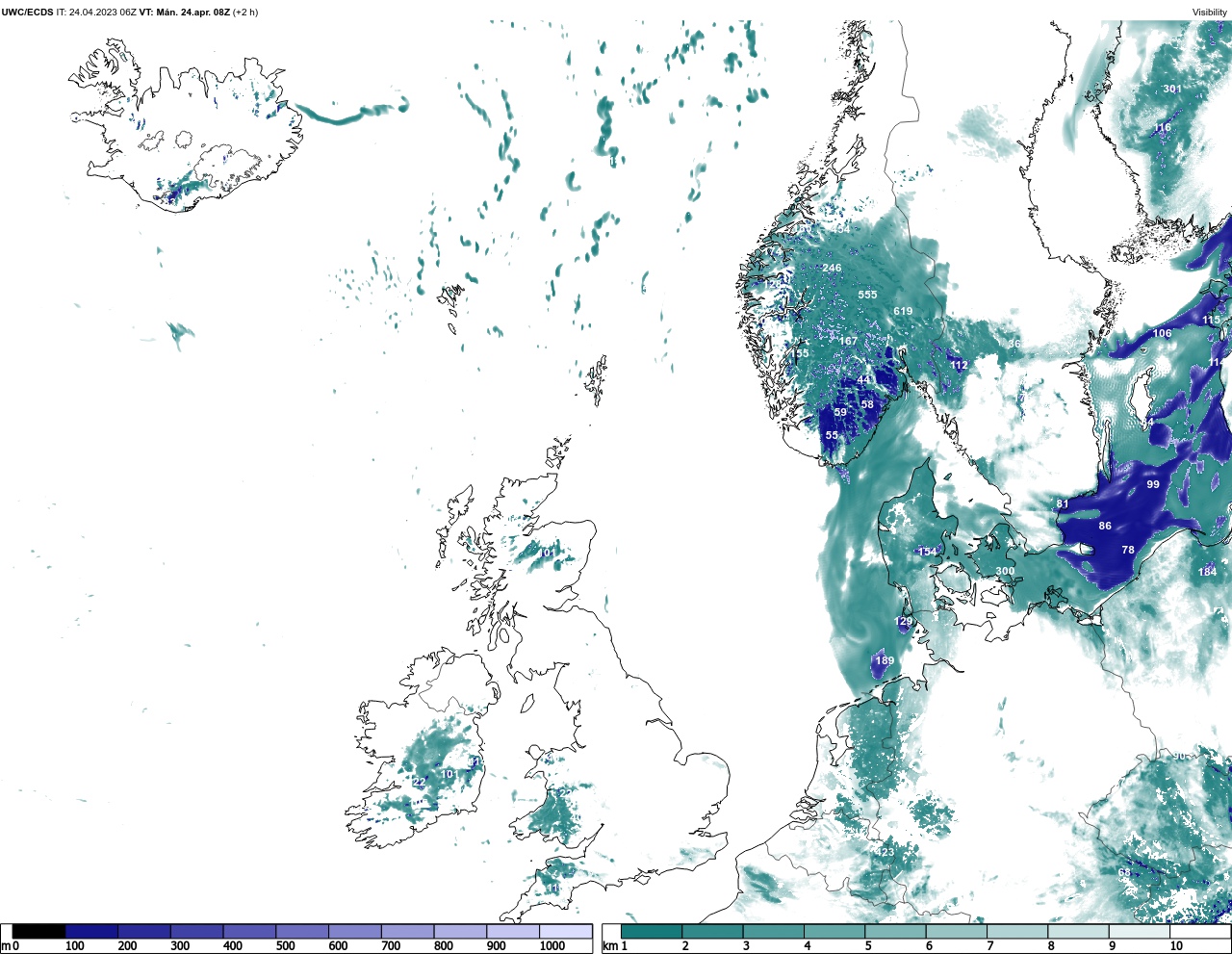The width and height of the screenshot is (1232, 954).
Task: Click the '86' value over the Baltic Sea
Action: 1105,527
